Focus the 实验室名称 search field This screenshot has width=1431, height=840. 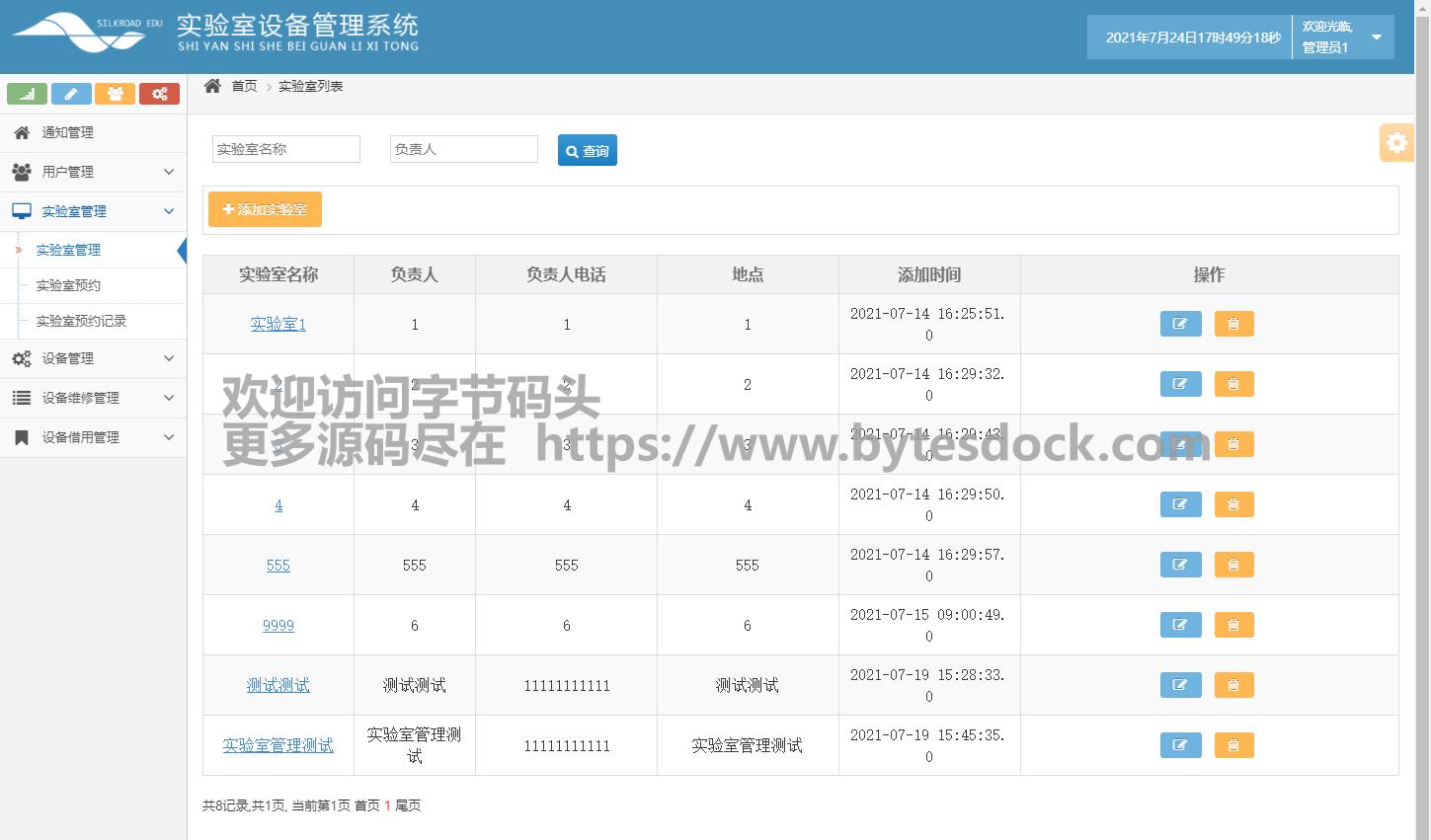click(x=286, y=149)
